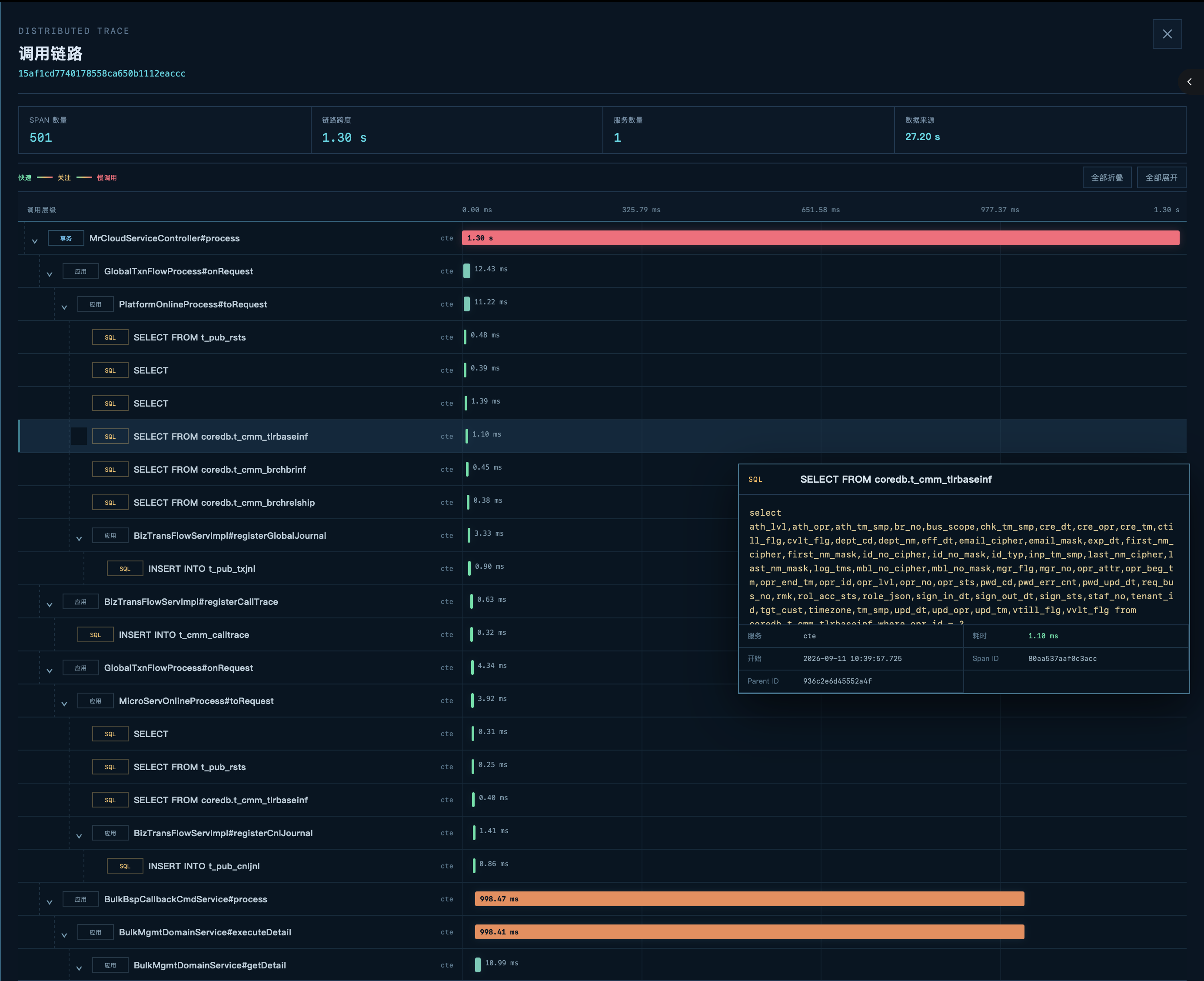Click Span ID 80aa537aaf0c3acc in detail popup
Image resolution: width=1204 pixels, height=981 pixels.
[1063, 659]
